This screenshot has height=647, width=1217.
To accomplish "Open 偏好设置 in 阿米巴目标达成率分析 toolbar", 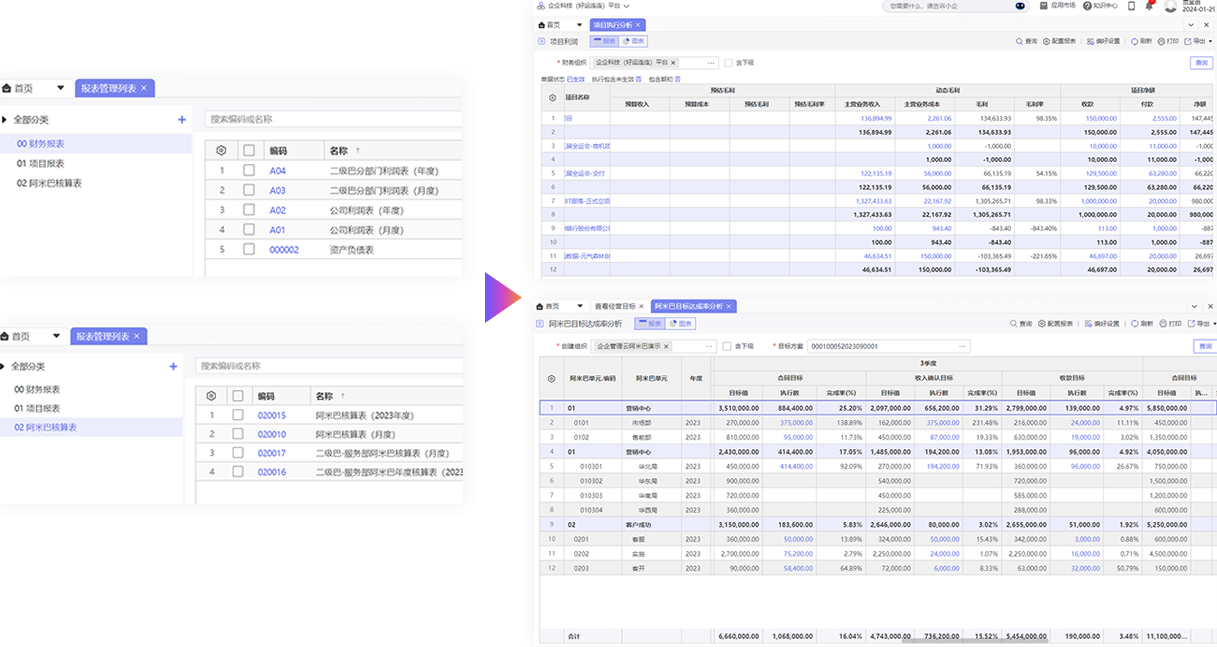I will point(1090,324).
